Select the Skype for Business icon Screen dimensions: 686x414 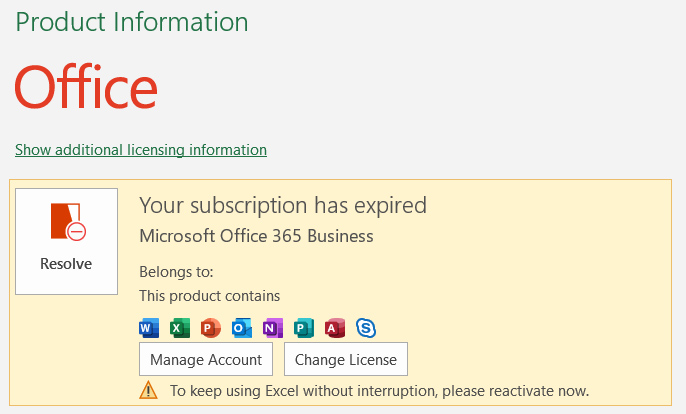click(366, 328)
